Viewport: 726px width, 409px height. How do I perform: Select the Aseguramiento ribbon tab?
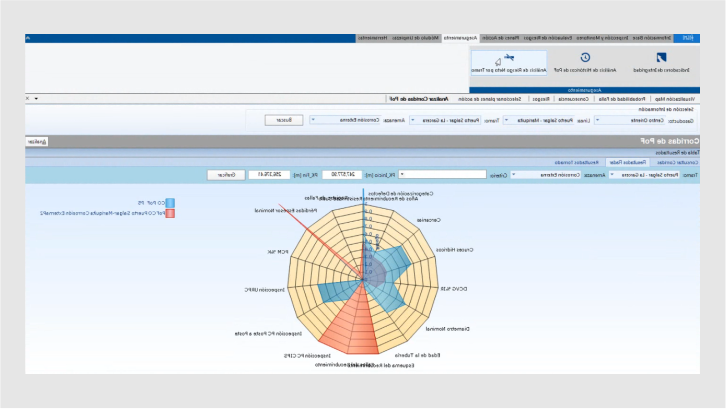click(460, 38)
